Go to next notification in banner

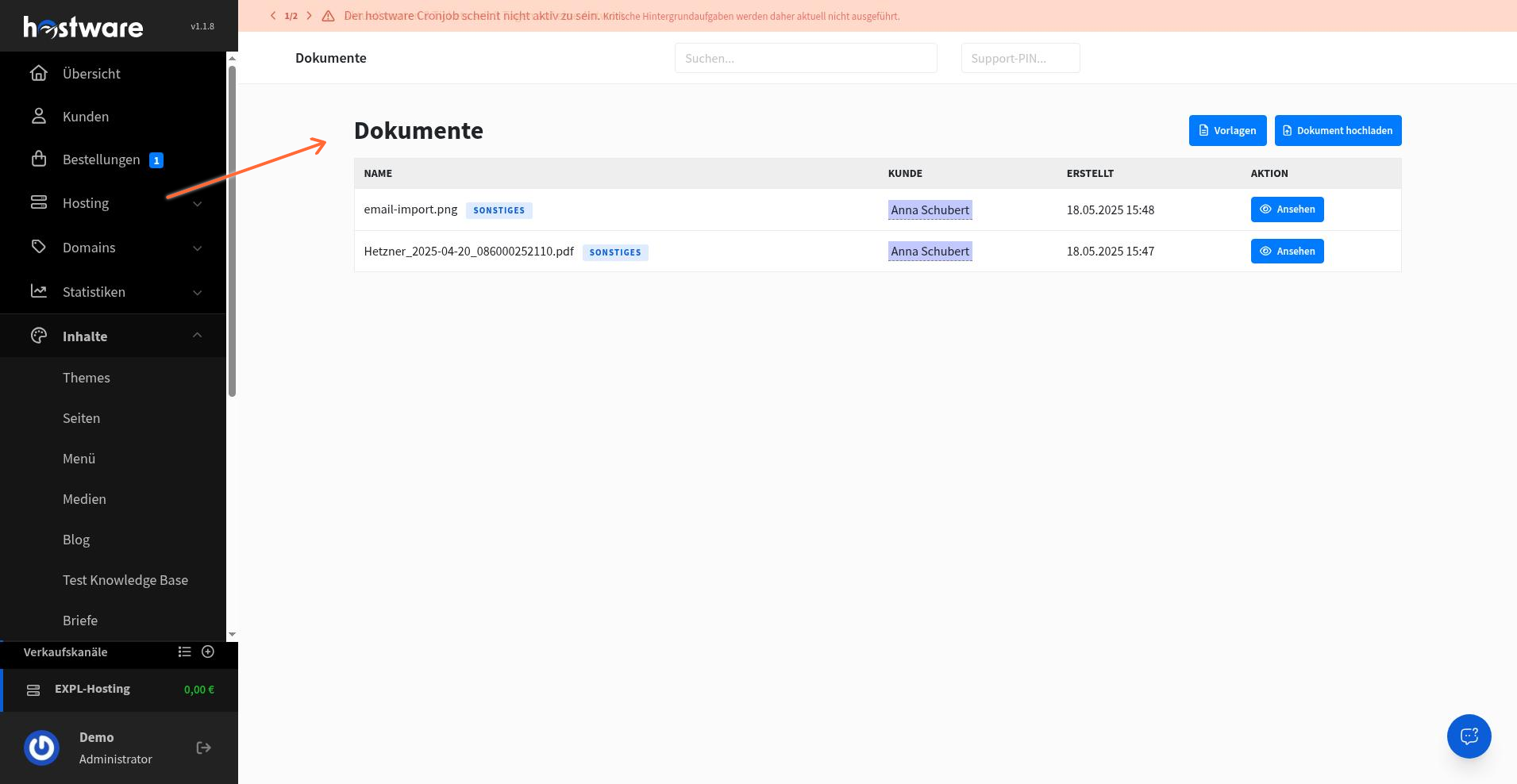pyautogui.click(x=309, y=16)
